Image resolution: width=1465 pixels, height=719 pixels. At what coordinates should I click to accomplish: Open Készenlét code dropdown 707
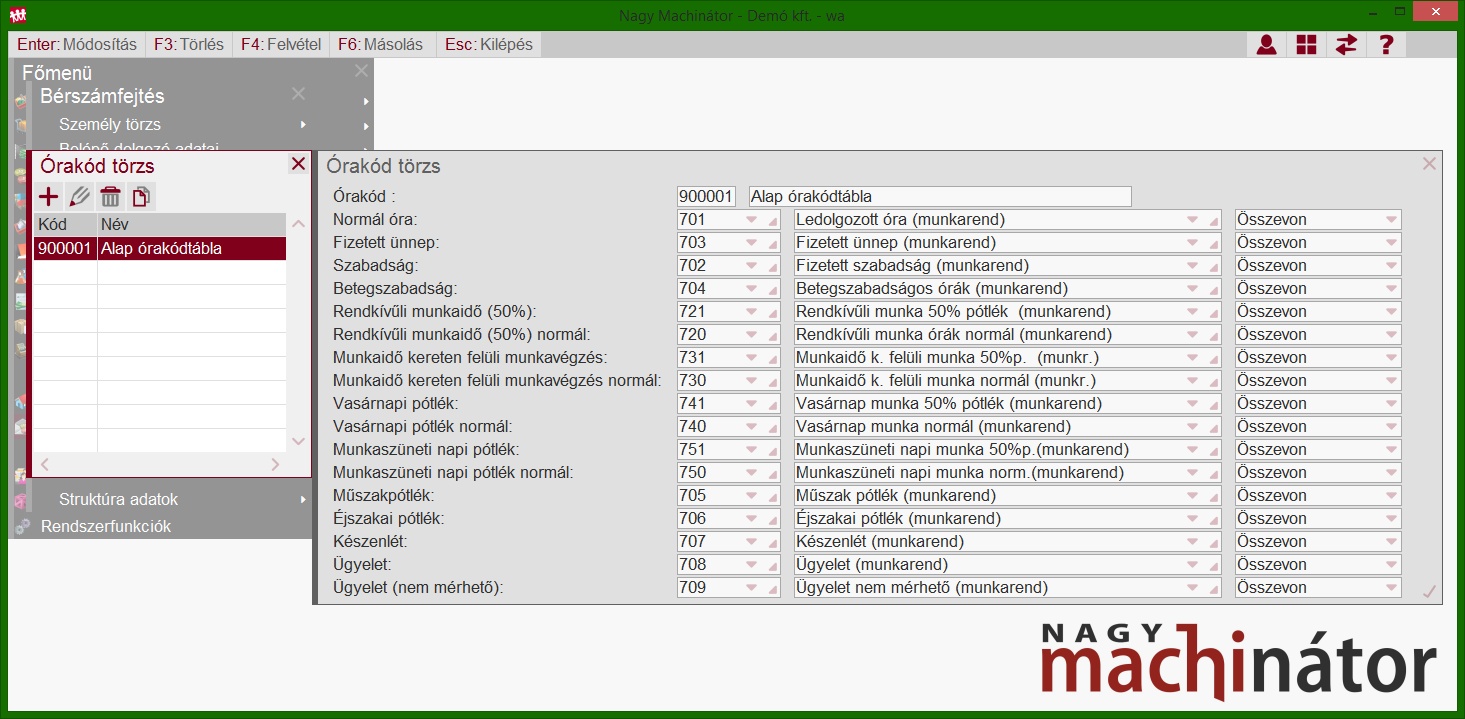click(751, 541)
